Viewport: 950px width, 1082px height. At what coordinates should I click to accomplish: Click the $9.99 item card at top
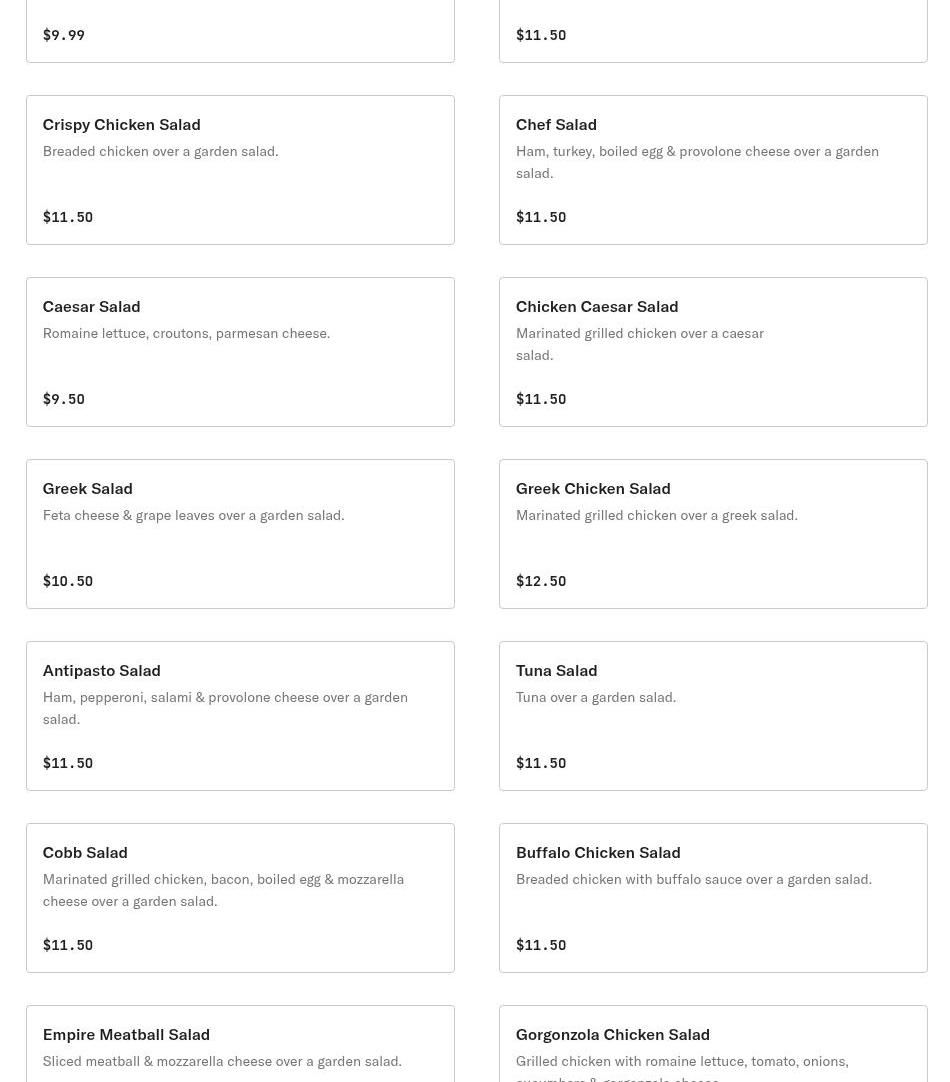pyautogui.click(x=240, y=31)
